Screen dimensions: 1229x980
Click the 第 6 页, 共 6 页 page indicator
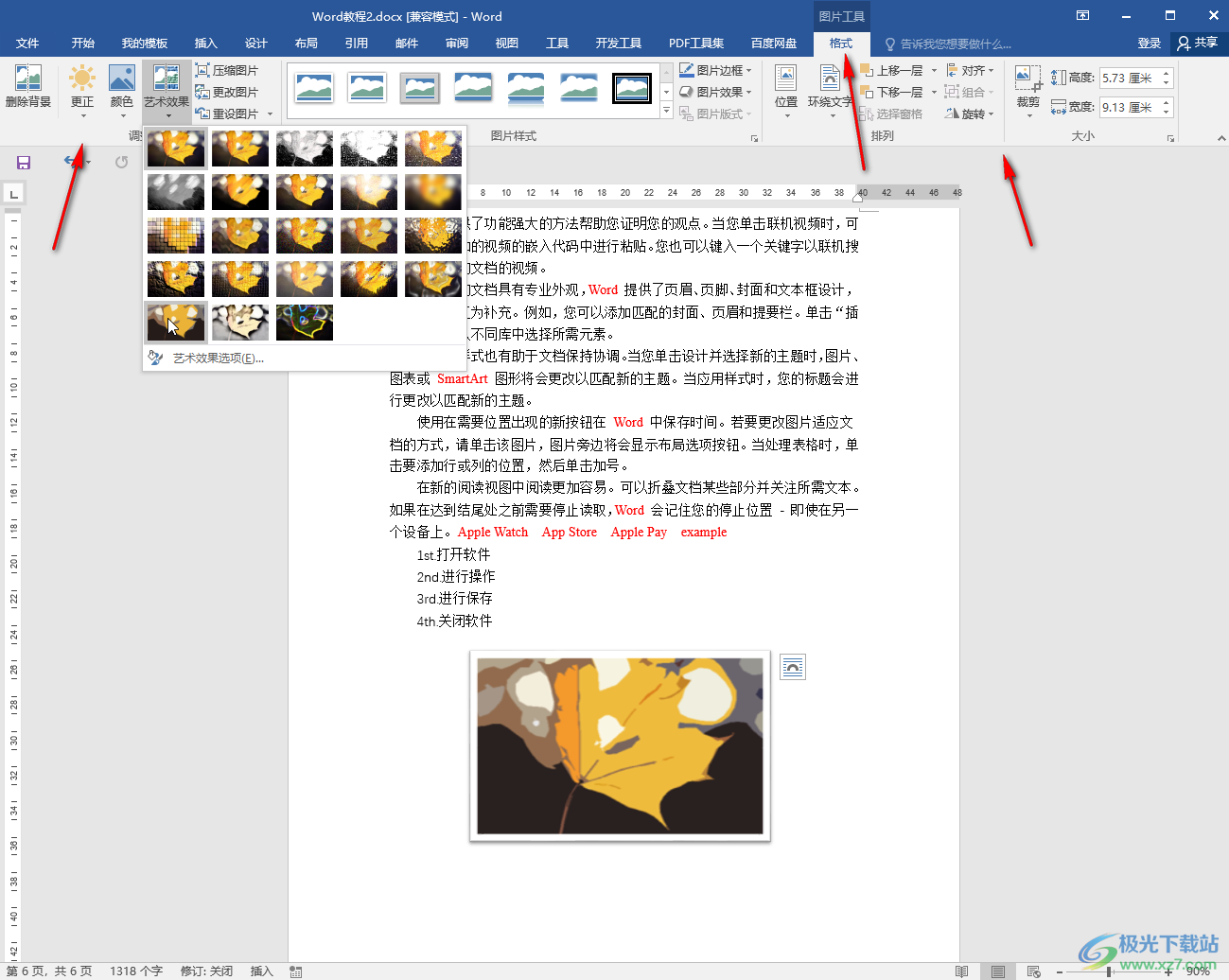[49, 971]
